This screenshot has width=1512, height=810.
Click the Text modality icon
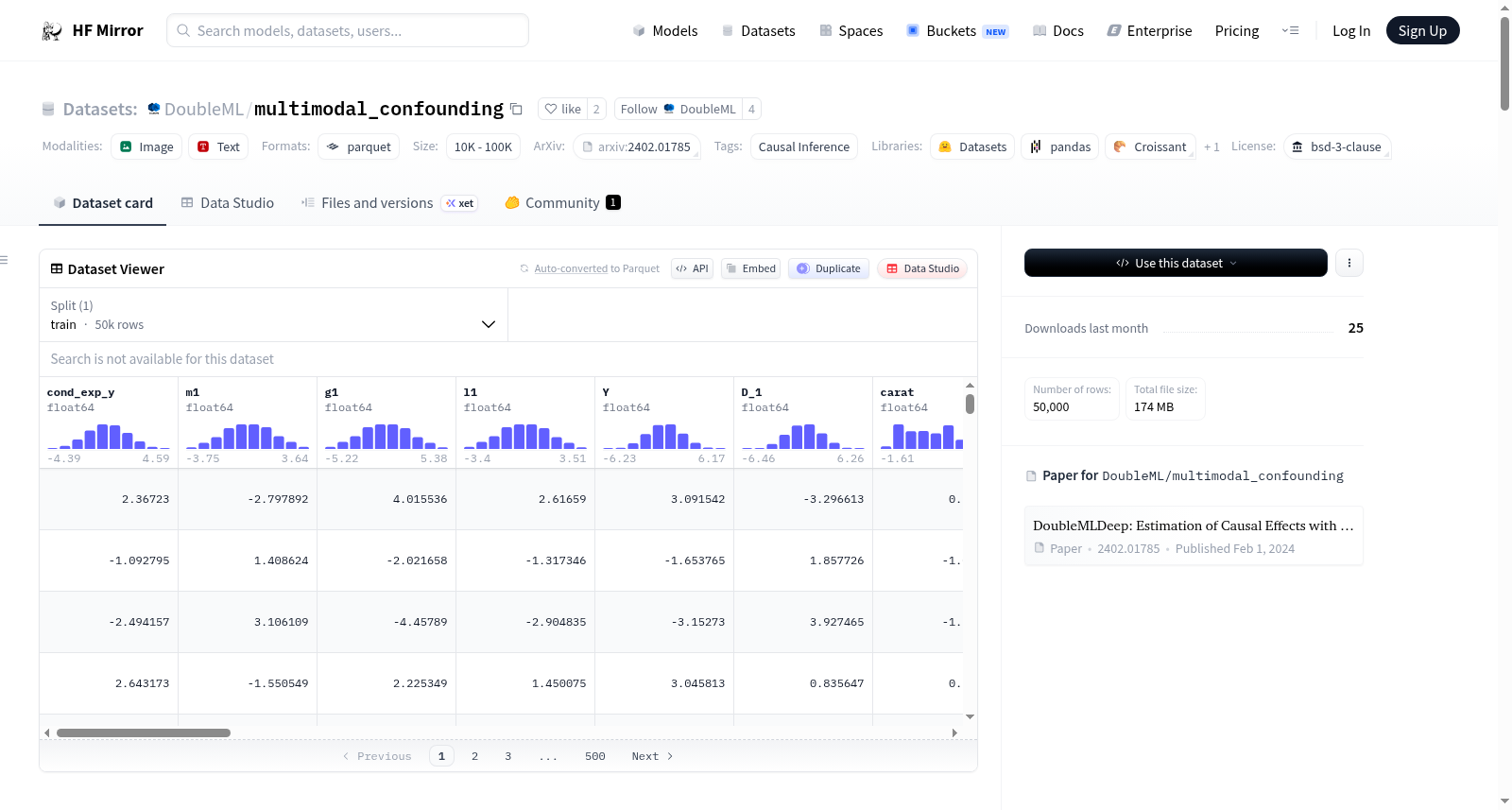pyautogui.click(x=203, y=146)
